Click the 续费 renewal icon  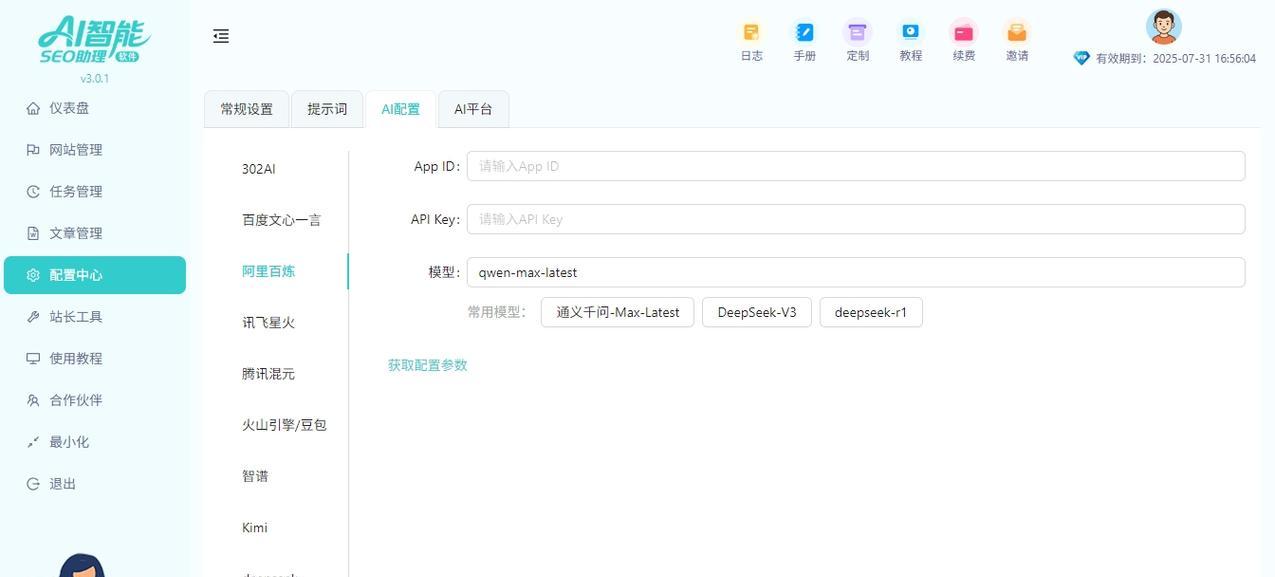click(963, 33)
